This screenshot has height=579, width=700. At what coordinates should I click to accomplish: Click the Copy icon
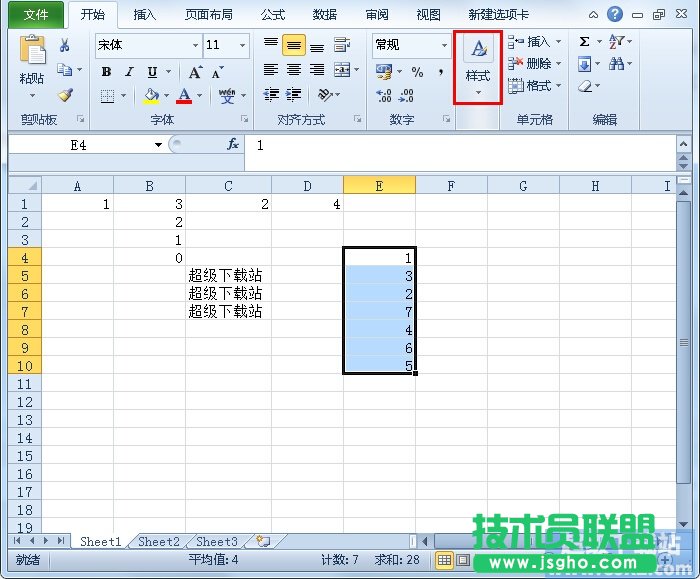coord(65,70)
